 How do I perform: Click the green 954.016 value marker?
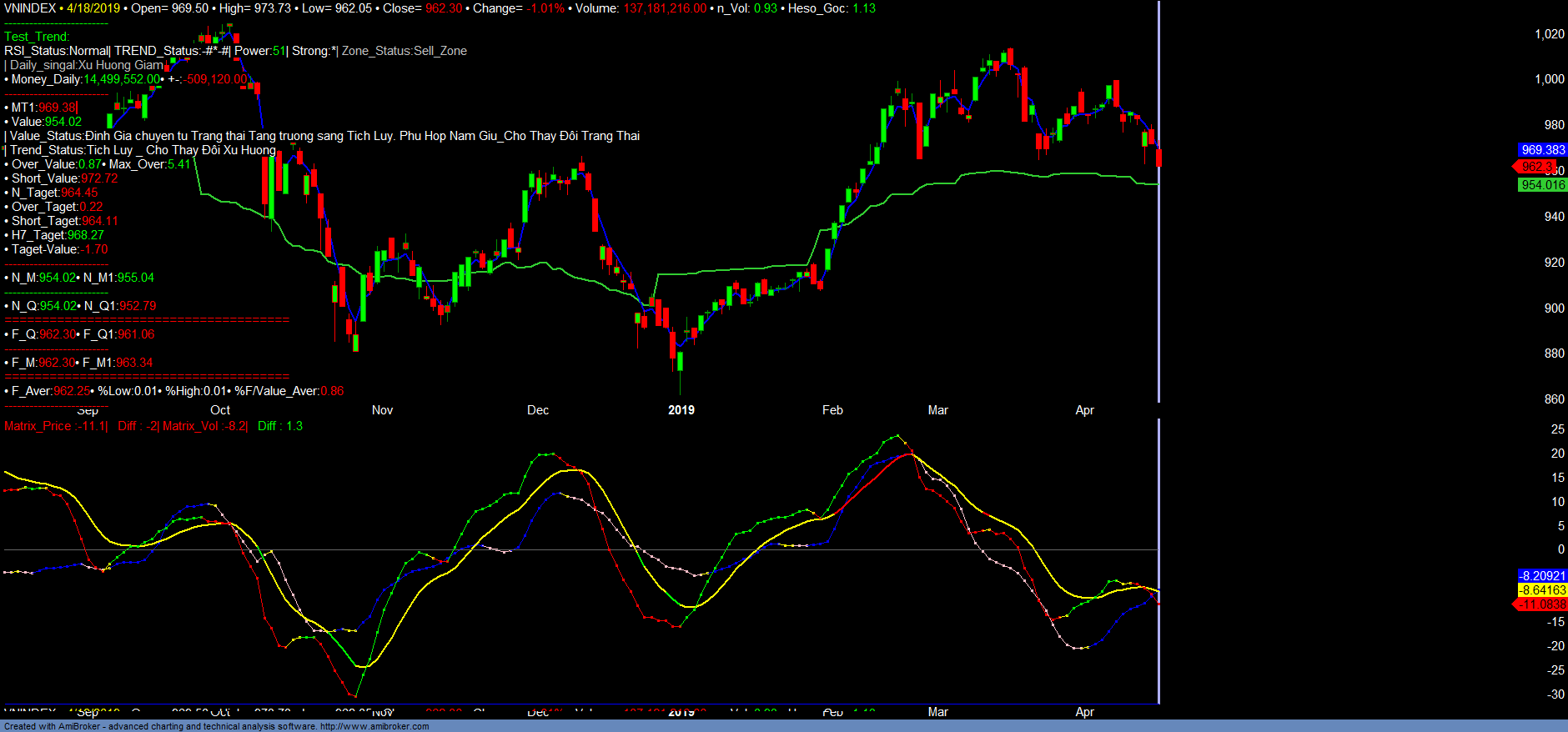(1542, 185)
